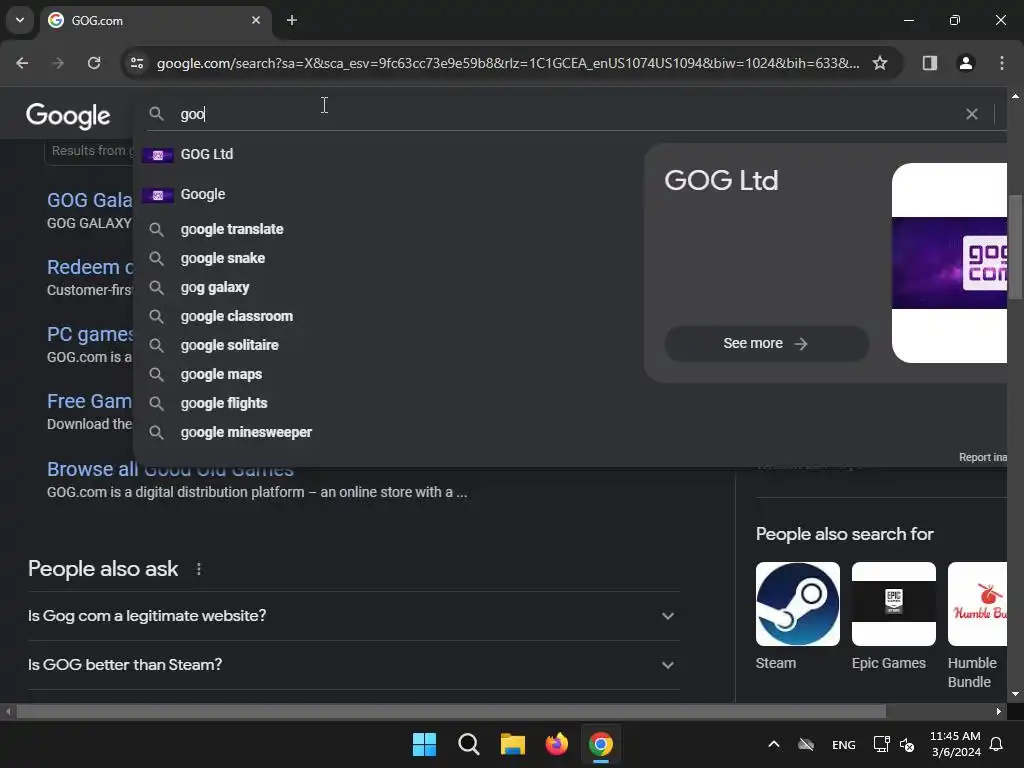Image resolution: width=1024 pixels, height=768 pixels.
Task: Open notification bell in tray
Action: (997, 744)
